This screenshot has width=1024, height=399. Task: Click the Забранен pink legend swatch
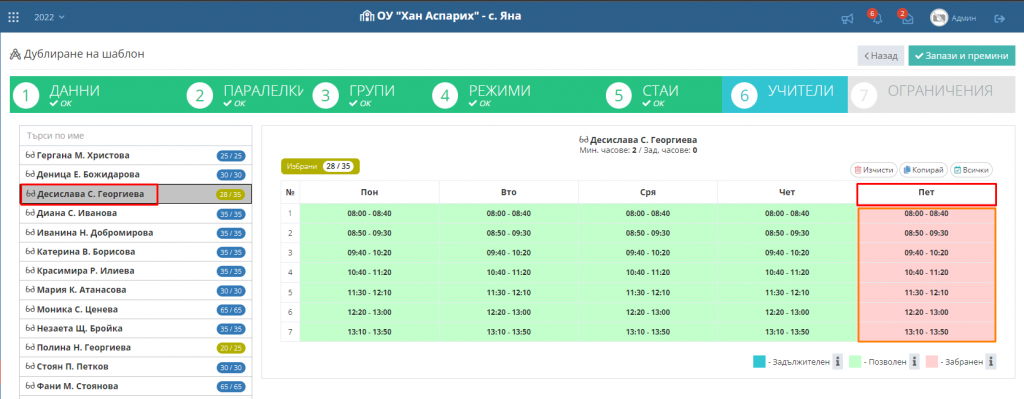coord(931,361)
